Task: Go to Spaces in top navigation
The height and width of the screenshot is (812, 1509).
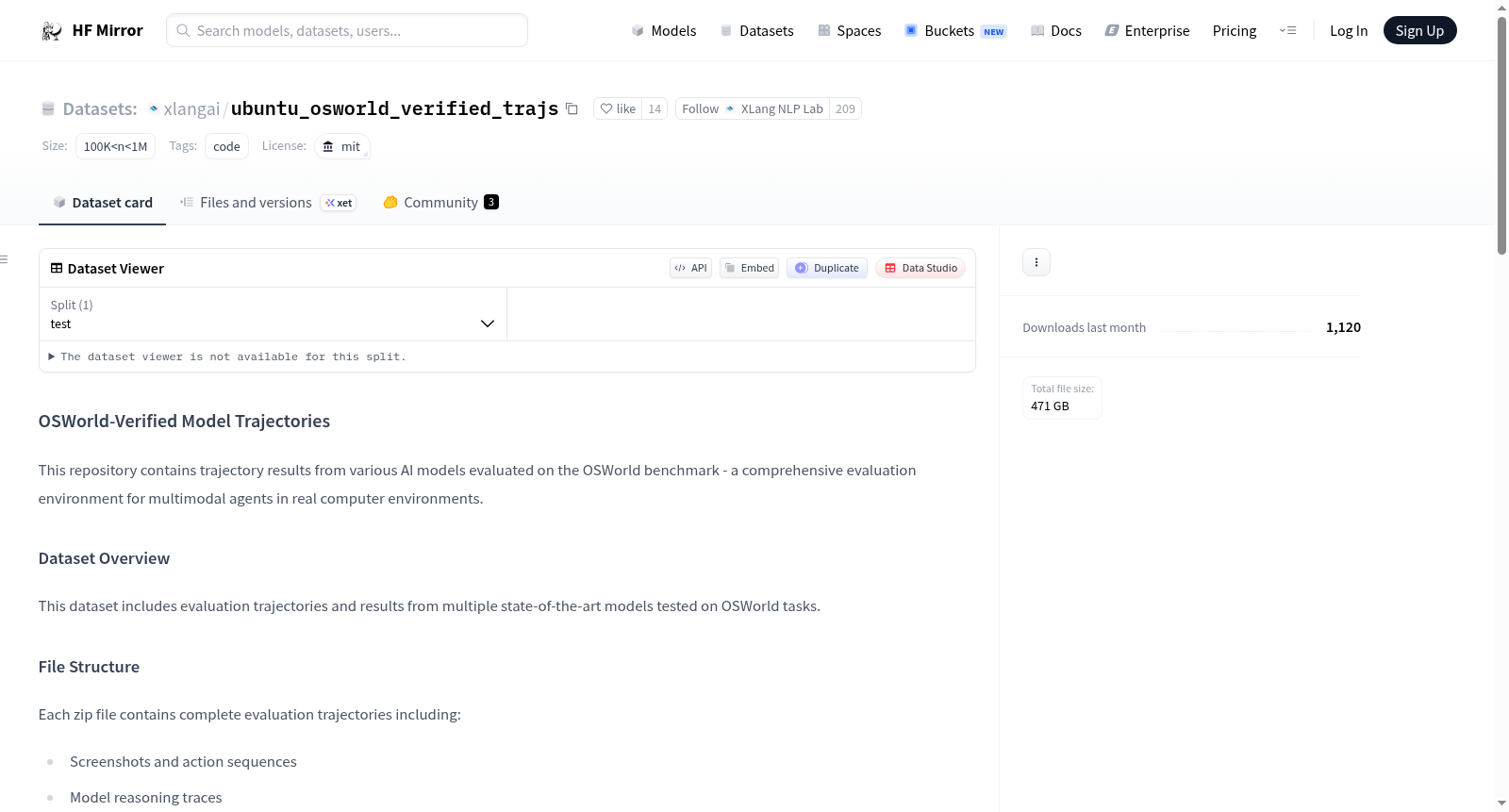Action: (x=849, y=30)
